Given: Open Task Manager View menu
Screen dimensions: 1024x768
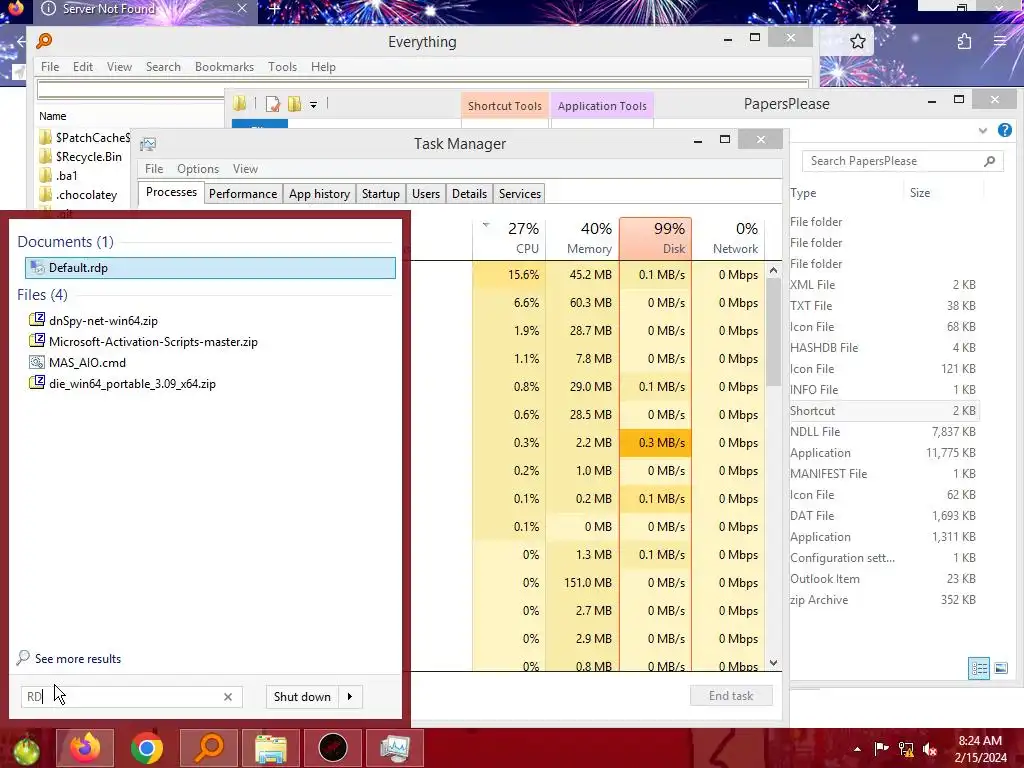Looking at the screenshot, I should [245, 168].
